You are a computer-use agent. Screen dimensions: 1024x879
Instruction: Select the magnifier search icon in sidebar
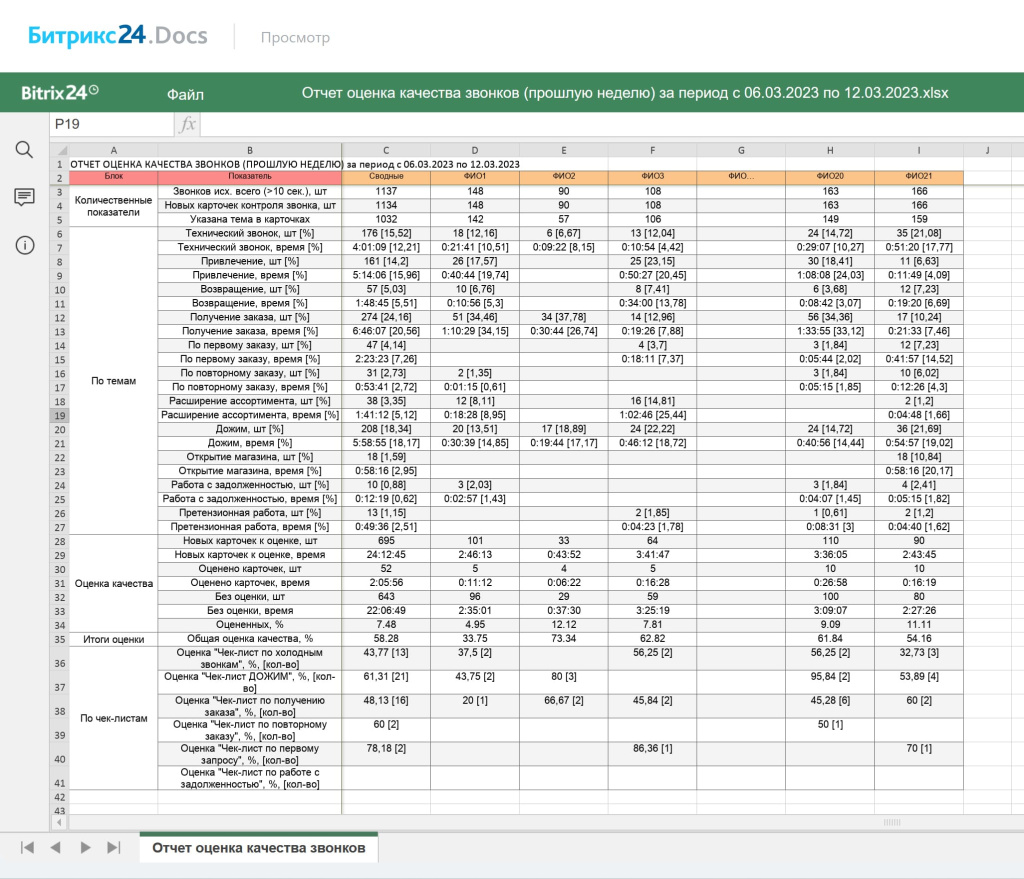pyautogui.click(x=24, y=147)
